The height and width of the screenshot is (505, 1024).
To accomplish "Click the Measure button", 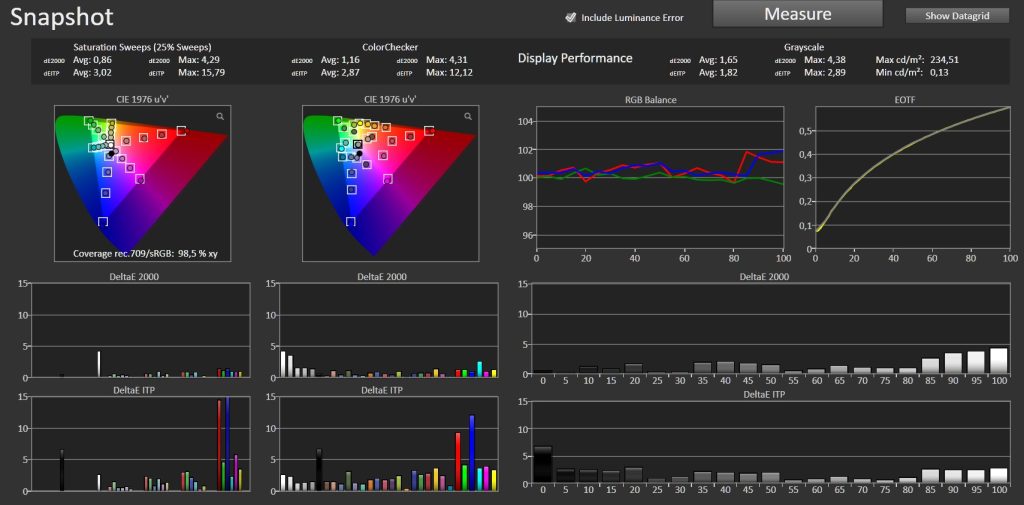I will [797, 14].
